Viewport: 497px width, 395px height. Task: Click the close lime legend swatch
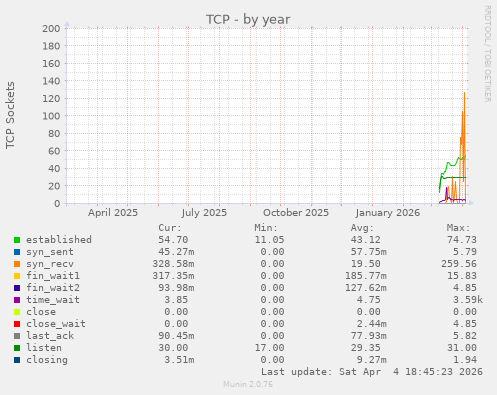(x=17, y=312)
